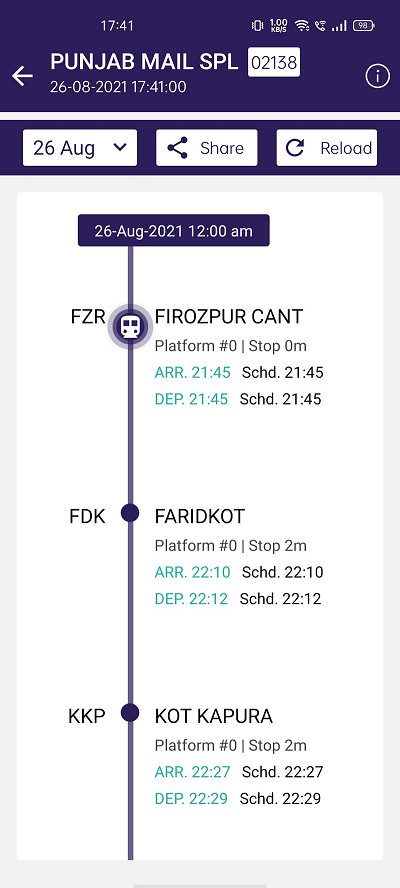400x888 pixels.
Task: Tap the vibrate mode status icon
Action: point(257,25)
